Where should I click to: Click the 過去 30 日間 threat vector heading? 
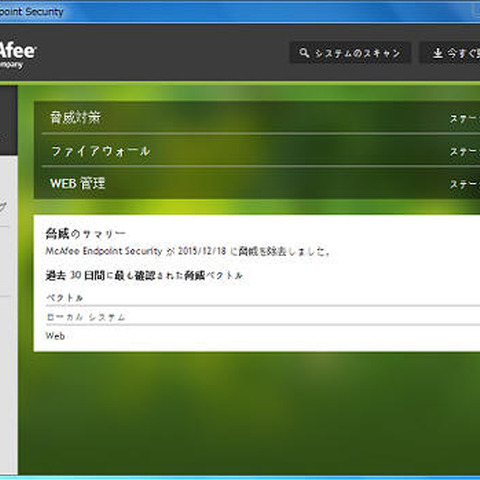click(144, 275)
